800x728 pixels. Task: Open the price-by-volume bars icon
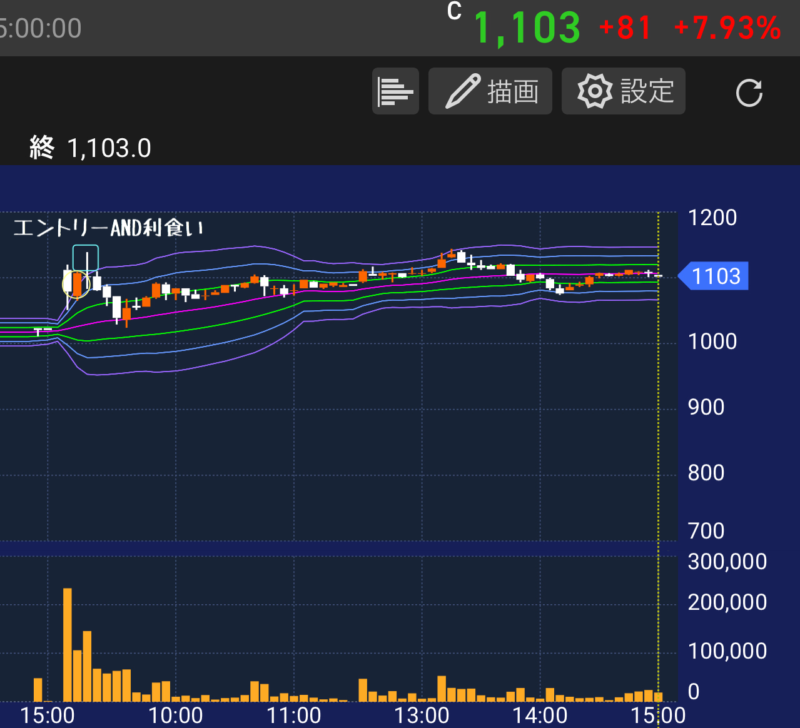(395, 91)
